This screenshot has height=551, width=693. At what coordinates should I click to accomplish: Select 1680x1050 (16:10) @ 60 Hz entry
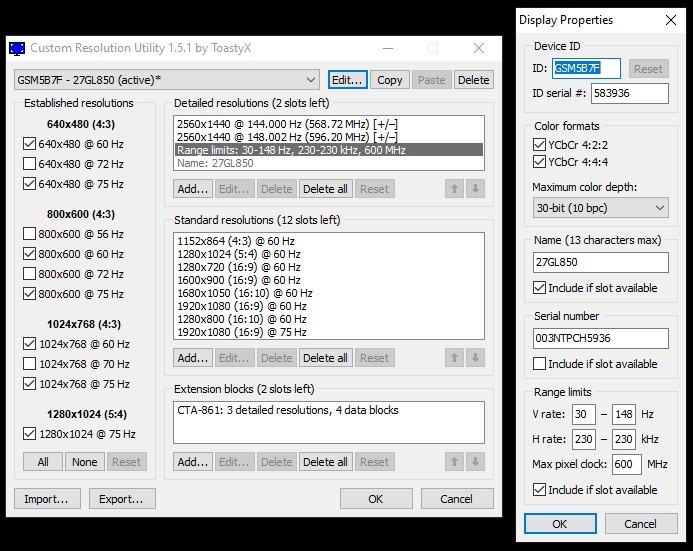coord(329,293)
